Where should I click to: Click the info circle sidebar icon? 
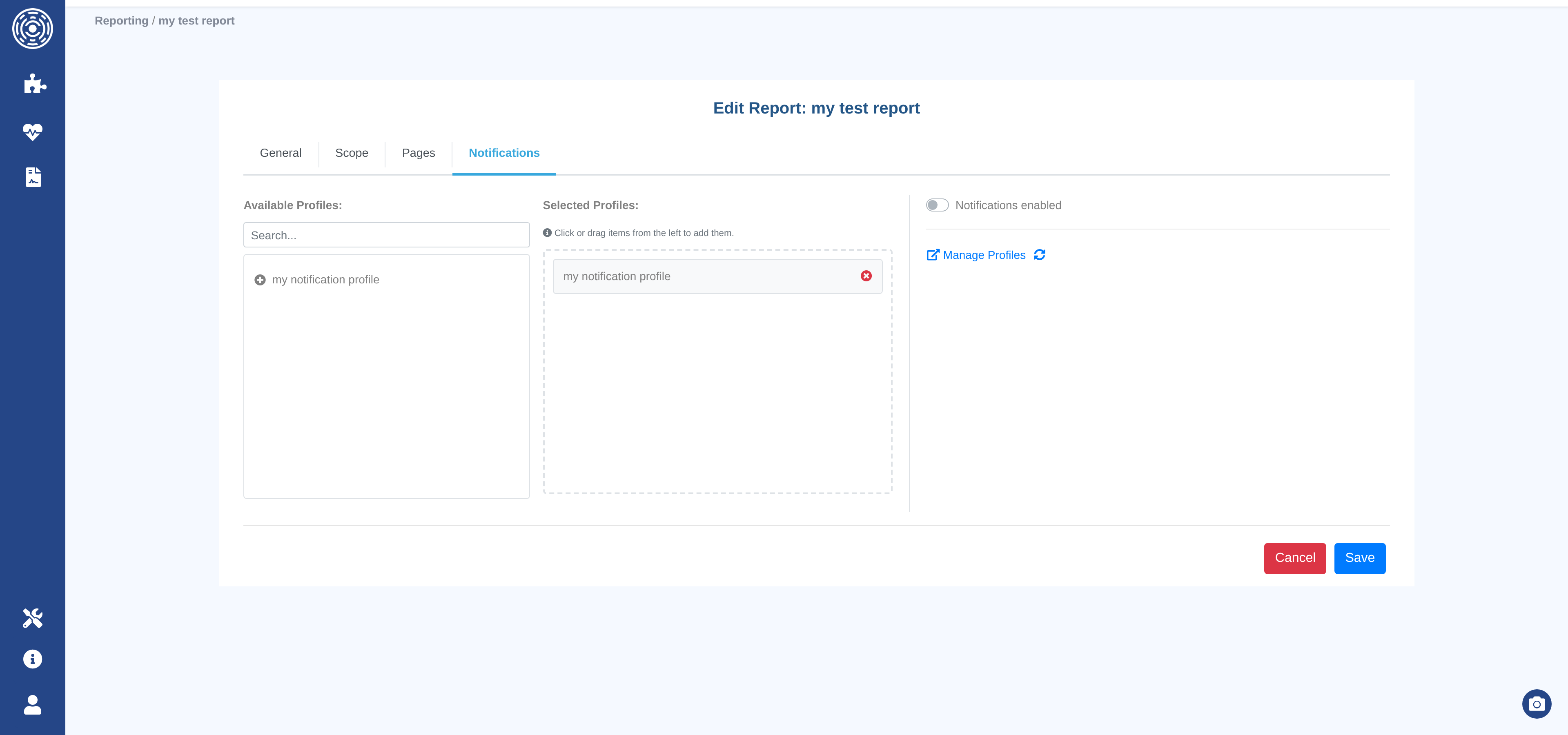pyautogui.click(x=32, y=659)
